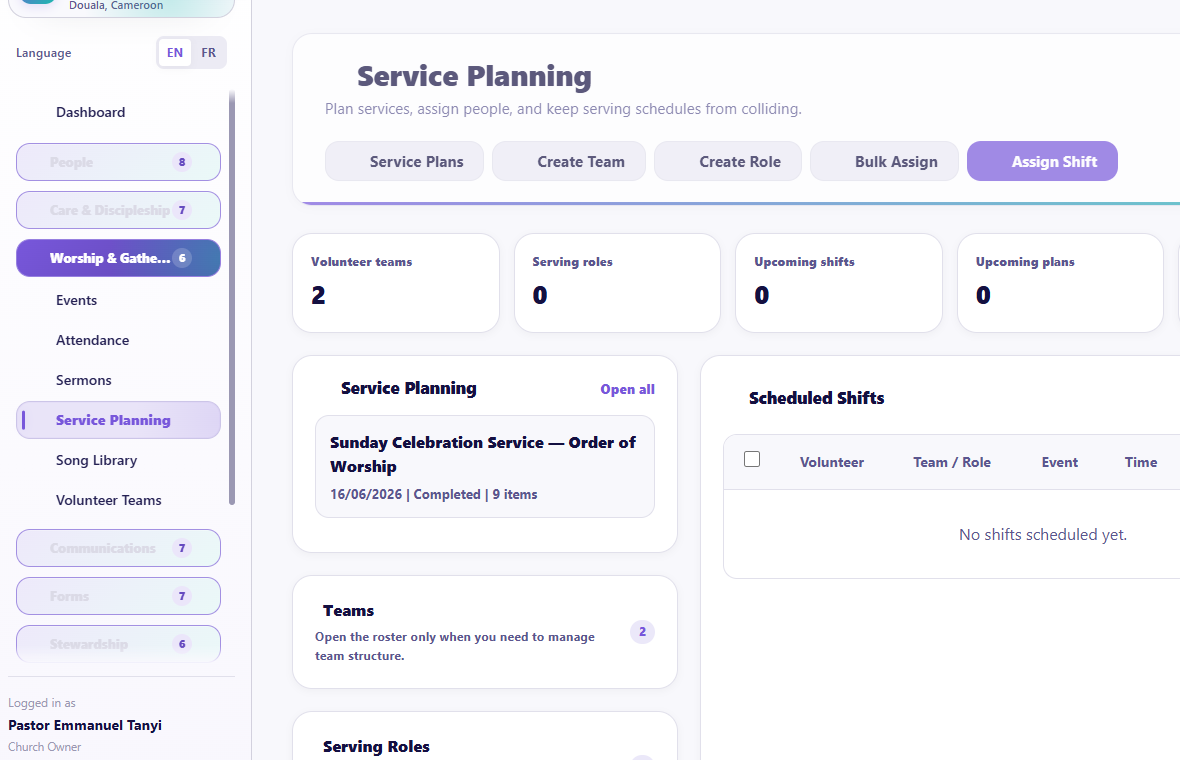1180x760 pixels.
Task: Open the Bulk Assign action
Action: (884, 162)
